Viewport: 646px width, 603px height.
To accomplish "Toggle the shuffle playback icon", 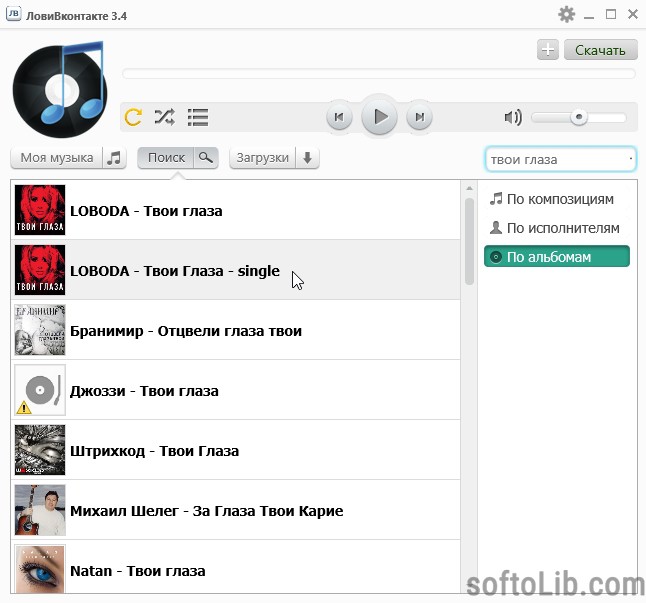I will tap(164, 117).
